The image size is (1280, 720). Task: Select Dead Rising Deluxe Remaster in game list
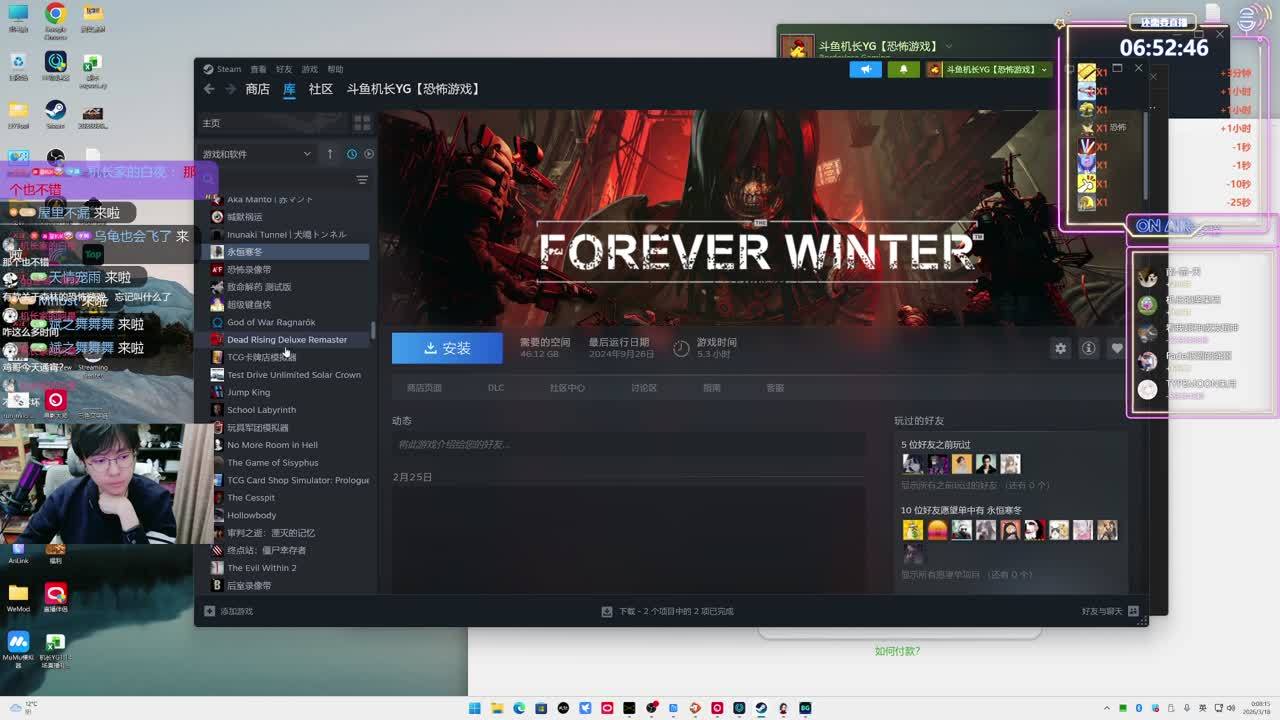coord(286,340)
